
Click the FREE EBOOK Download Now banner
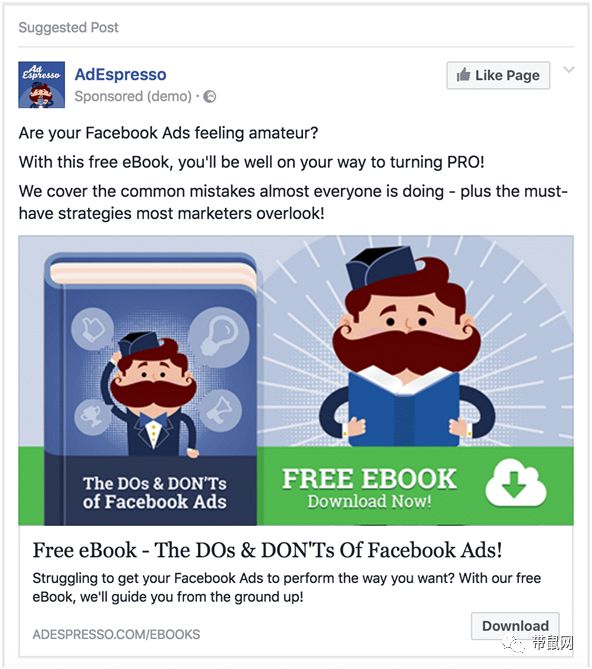(416, 486)
